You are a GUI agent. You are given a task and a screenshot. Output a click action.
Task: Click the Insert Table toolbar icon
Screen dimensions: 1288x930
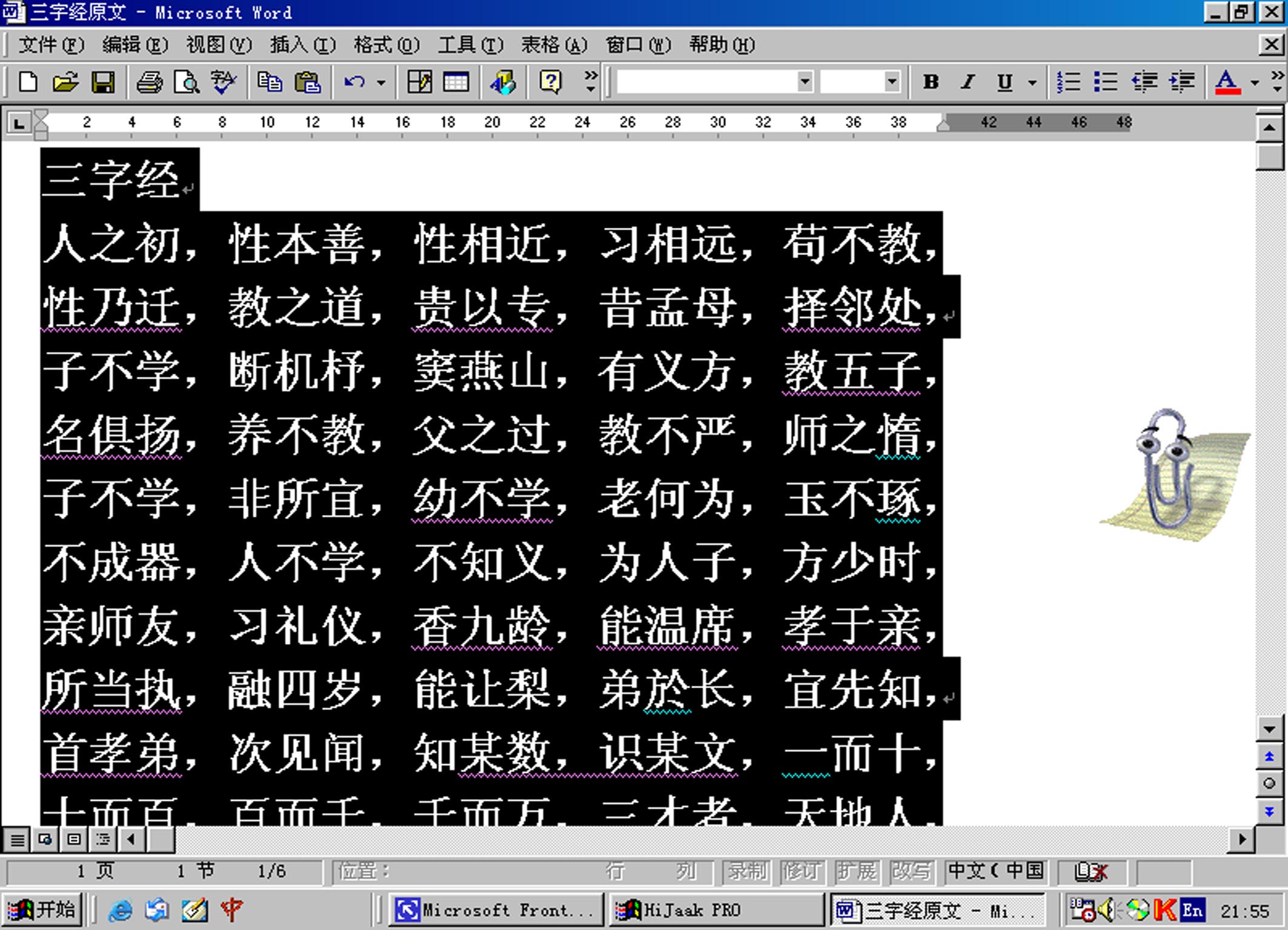pos(456,82)
